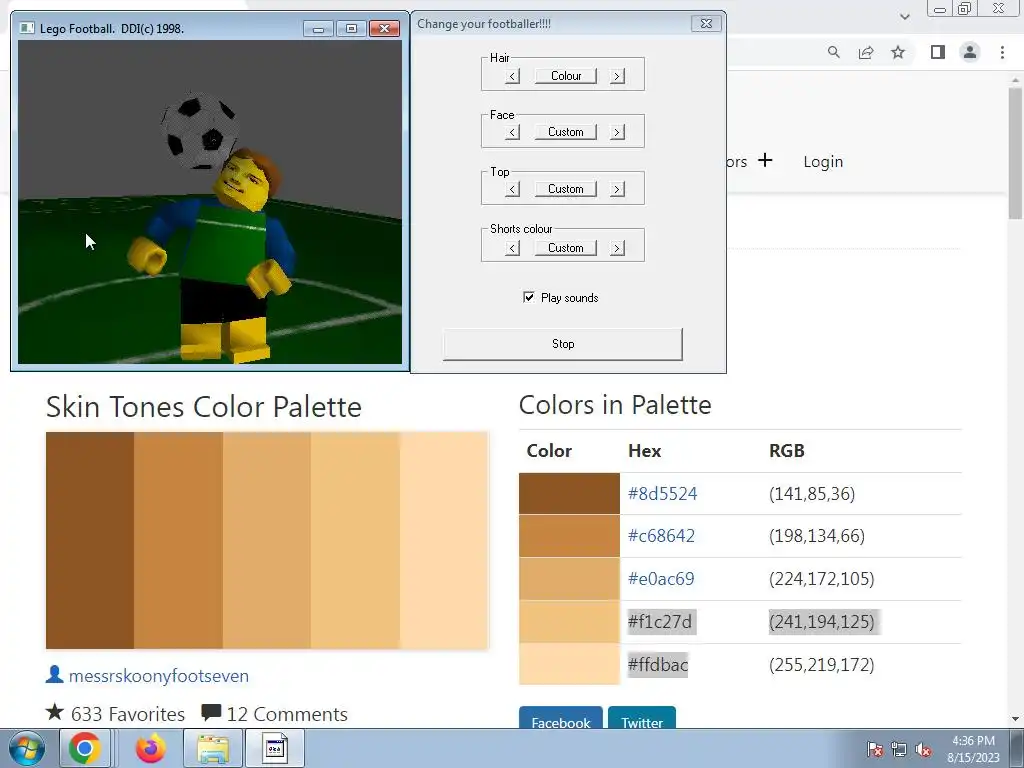Image resolution: width=1024 pixels, height=768 pixels.
Task: Open the #8d5524 hex link
Action: [x=662, y=493]
